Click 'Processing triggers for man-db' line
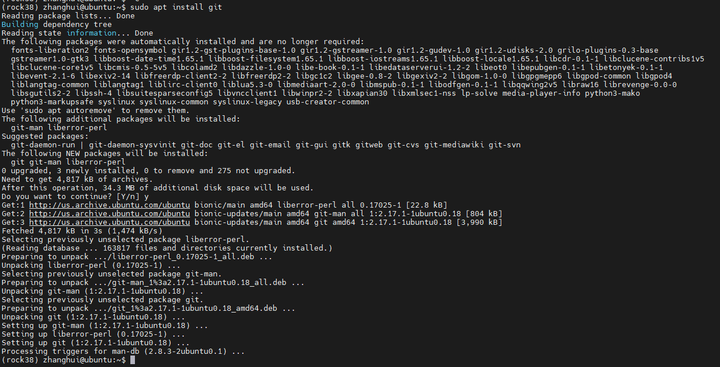Image resolution: width=720 pixels, height=367 pixels. (x=123, y=352)
